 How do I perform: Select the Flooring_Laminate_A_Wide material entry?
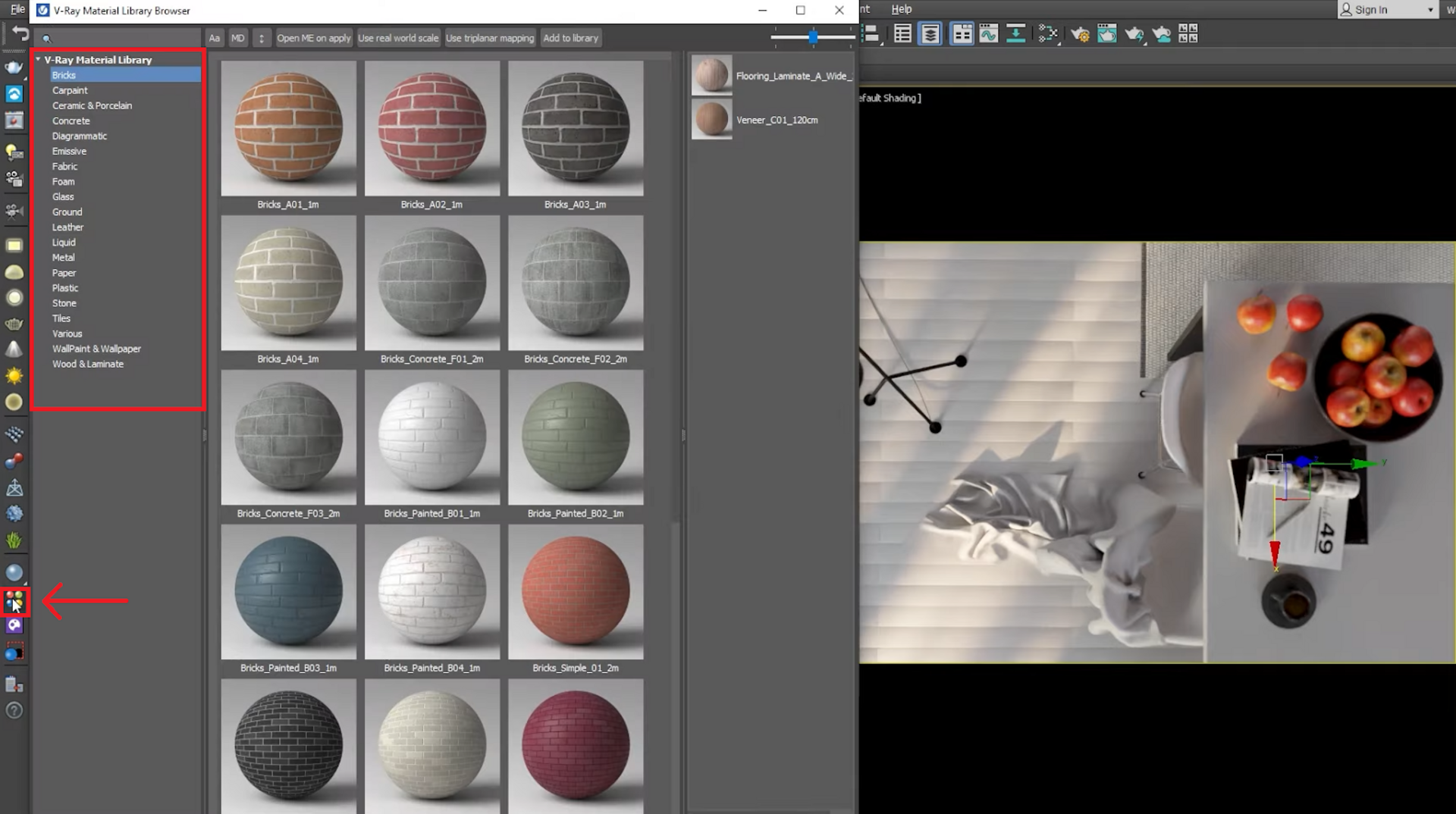772,75
